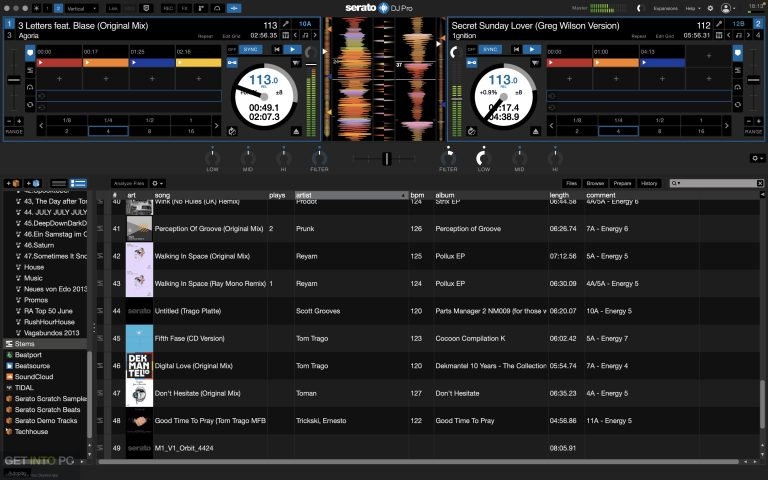Add a new smart crate
Image resolution: width=768 pixels, height=480 pixels.
33,183
